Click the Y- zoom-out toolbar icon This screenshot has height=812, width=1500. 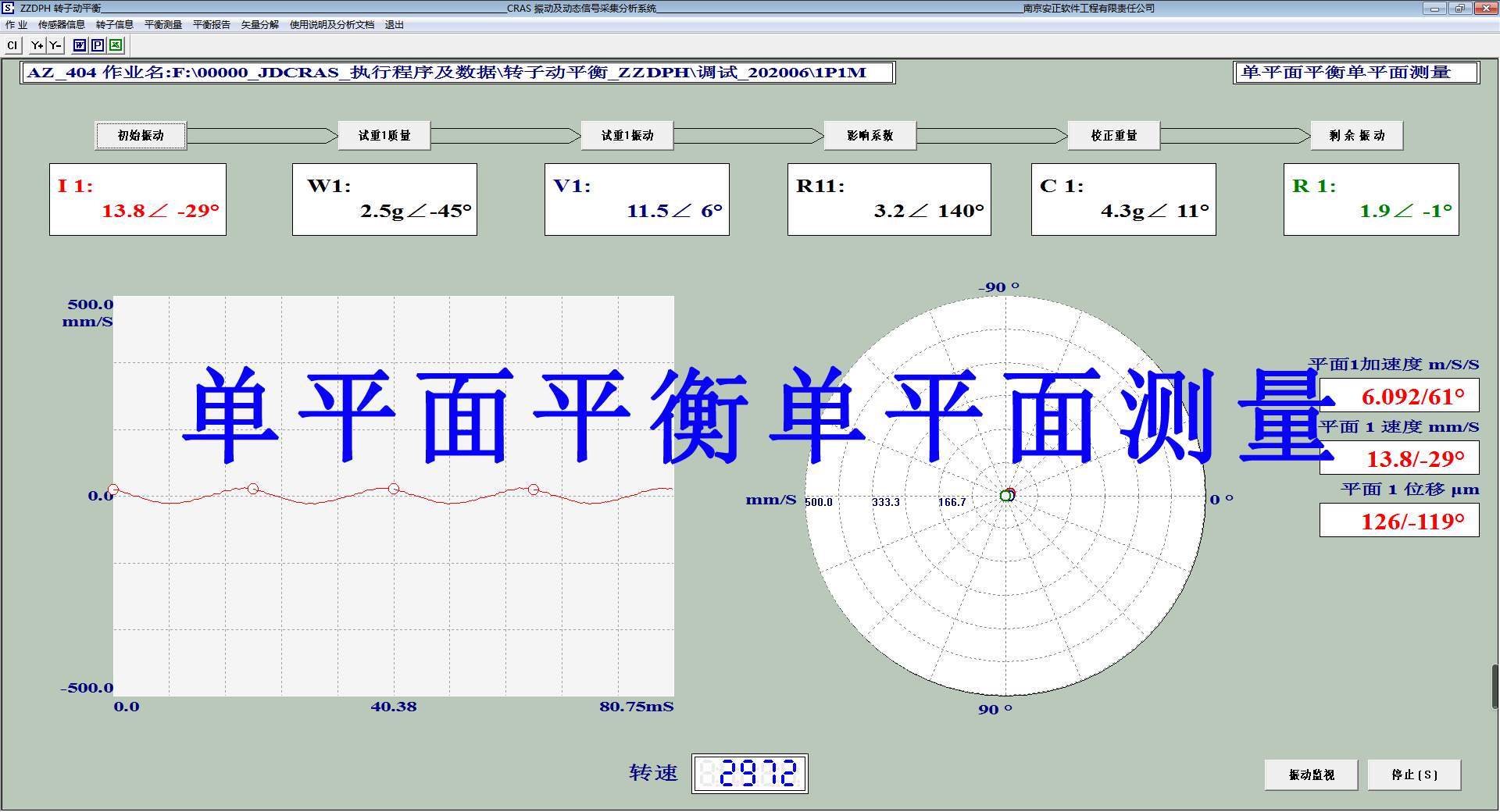click(55, 45)
